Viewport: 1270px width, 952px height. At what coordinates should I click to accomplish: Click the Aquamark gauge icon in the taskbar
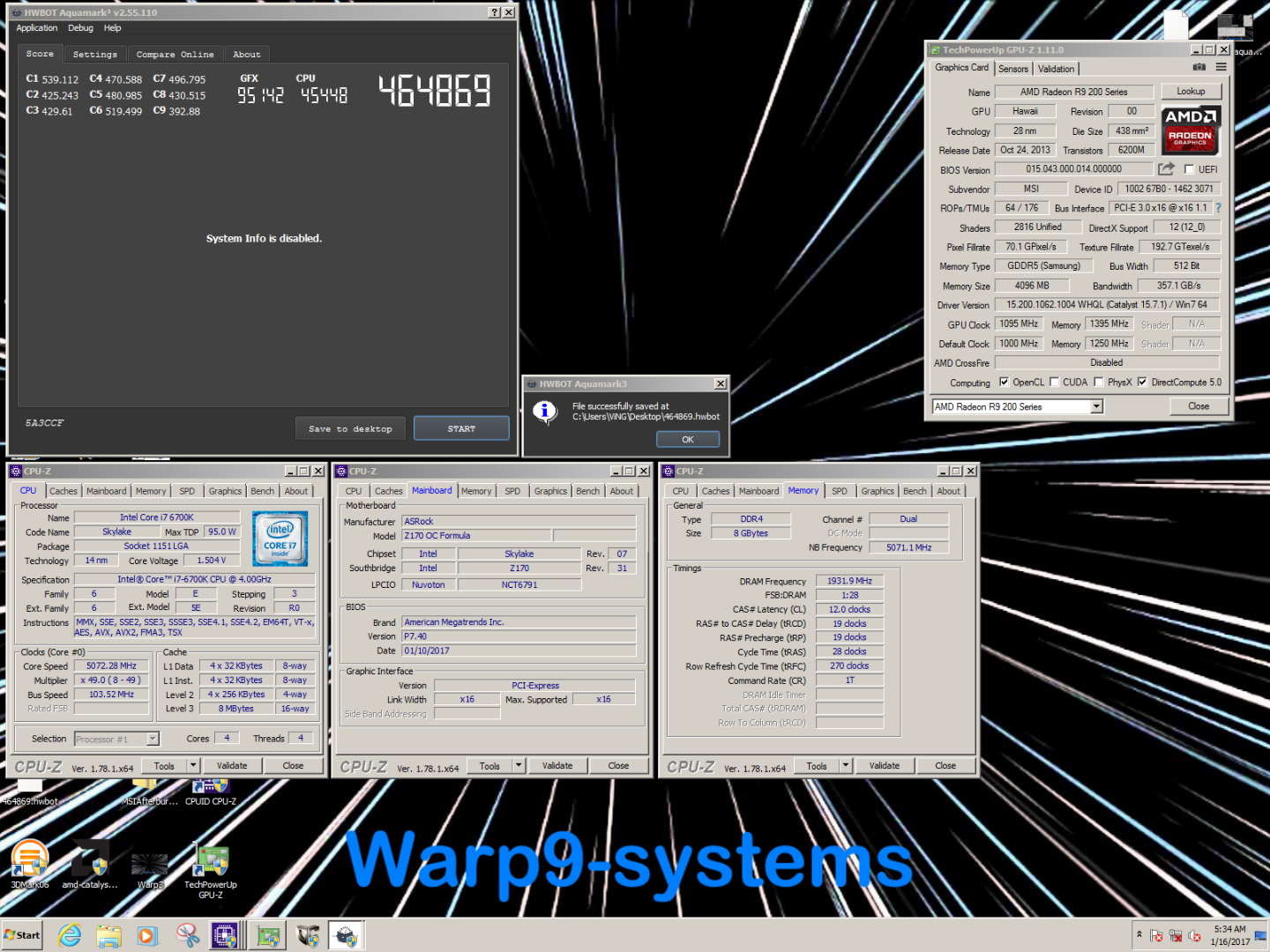click(x=347, y=935)
